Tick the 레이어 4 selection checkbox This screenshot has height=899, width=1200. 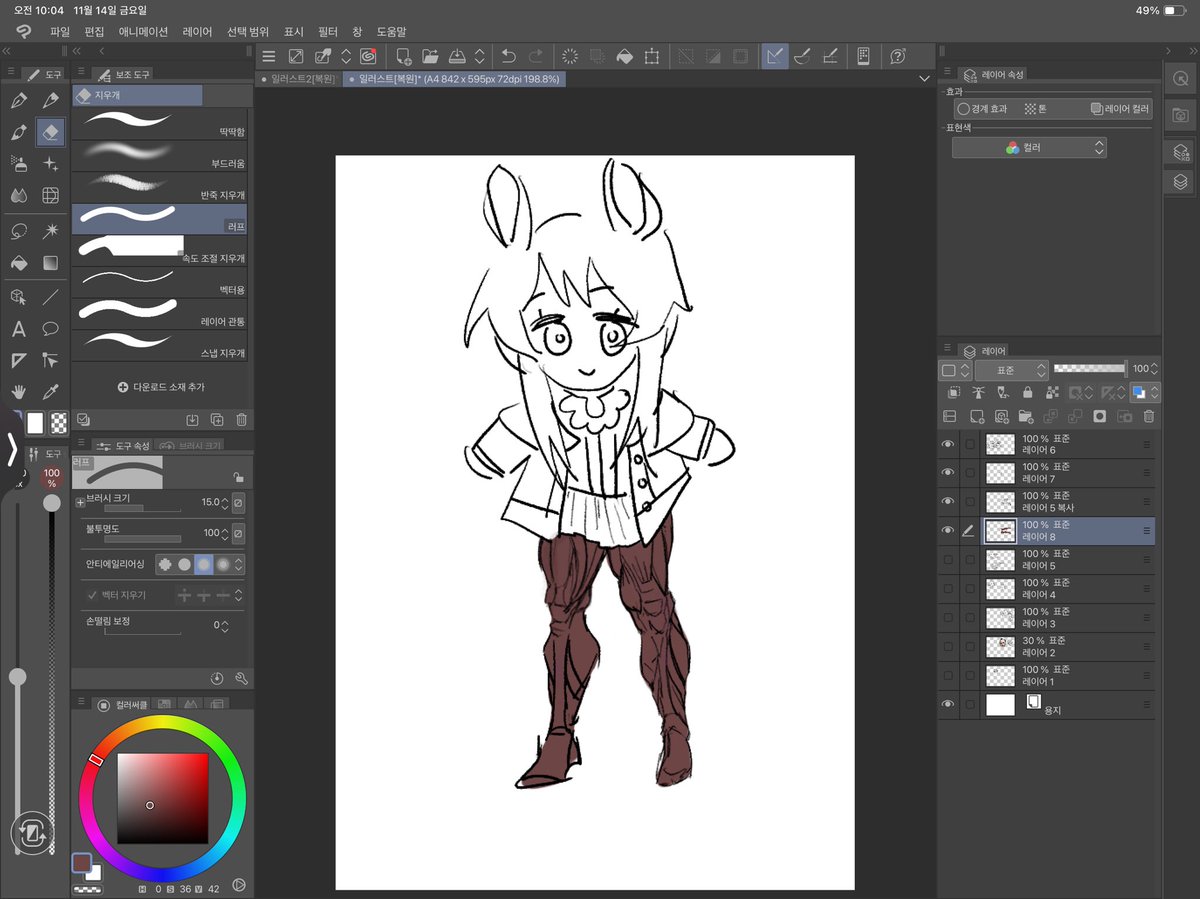(x=970, y=589)
